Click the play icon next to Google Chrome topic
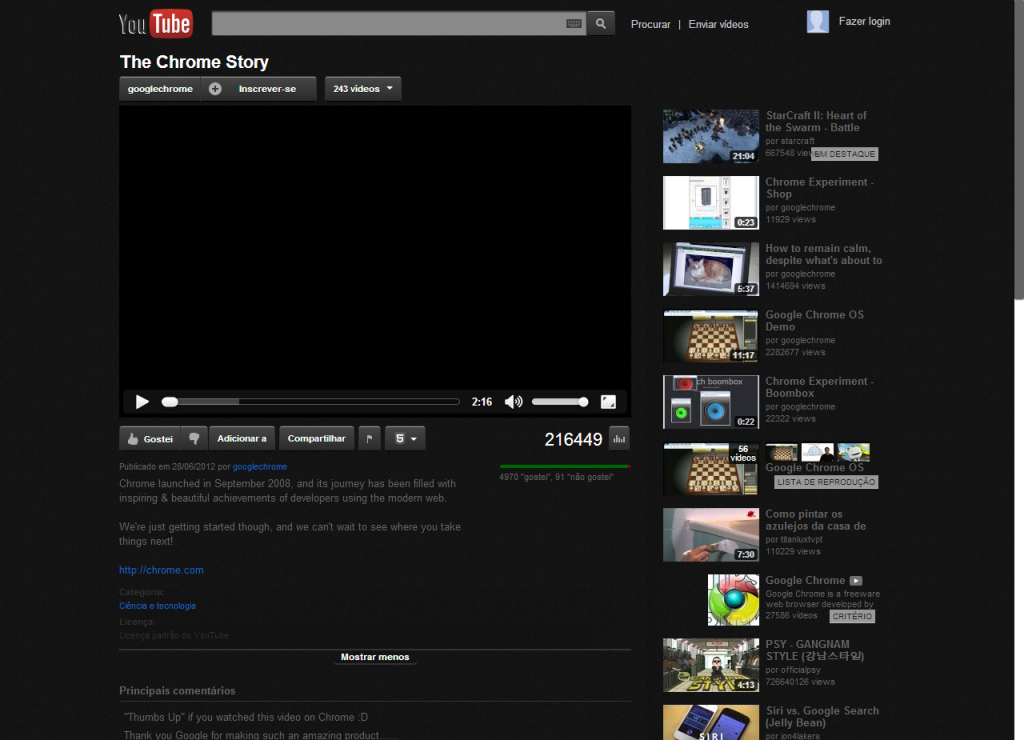1024x740 pixels. [856, 581]
